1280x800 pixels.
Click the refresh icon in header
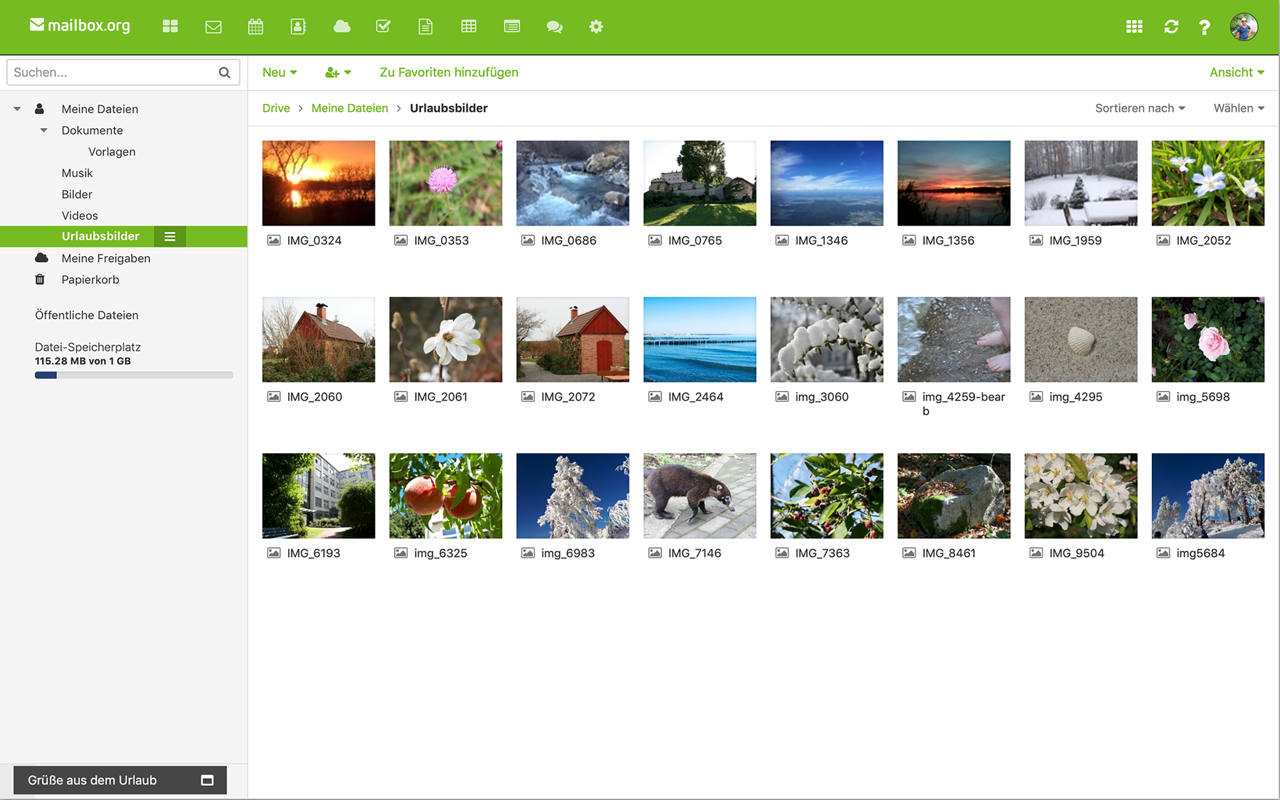click(x=1171, y=27)
